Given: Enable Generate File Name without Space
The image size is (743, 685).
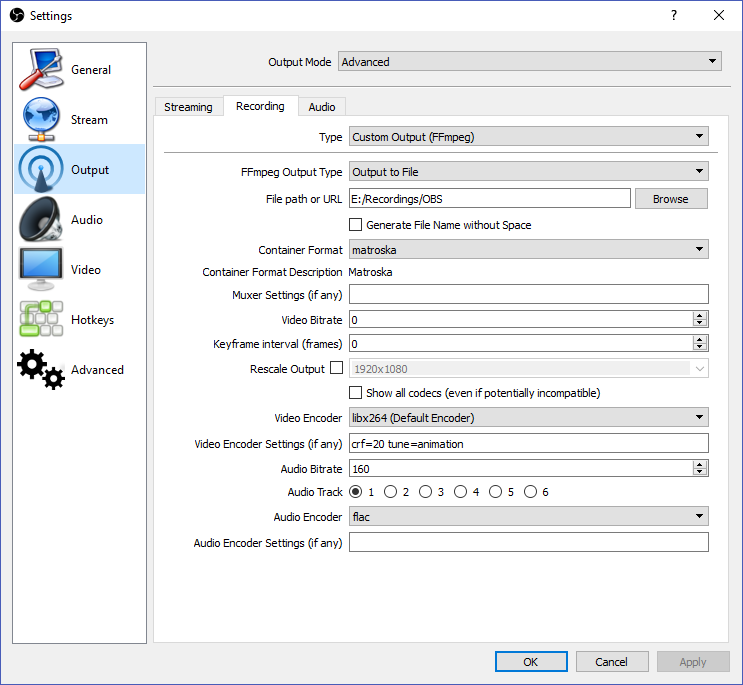Looking at the screenshot, I should click(x=355, y=225).
